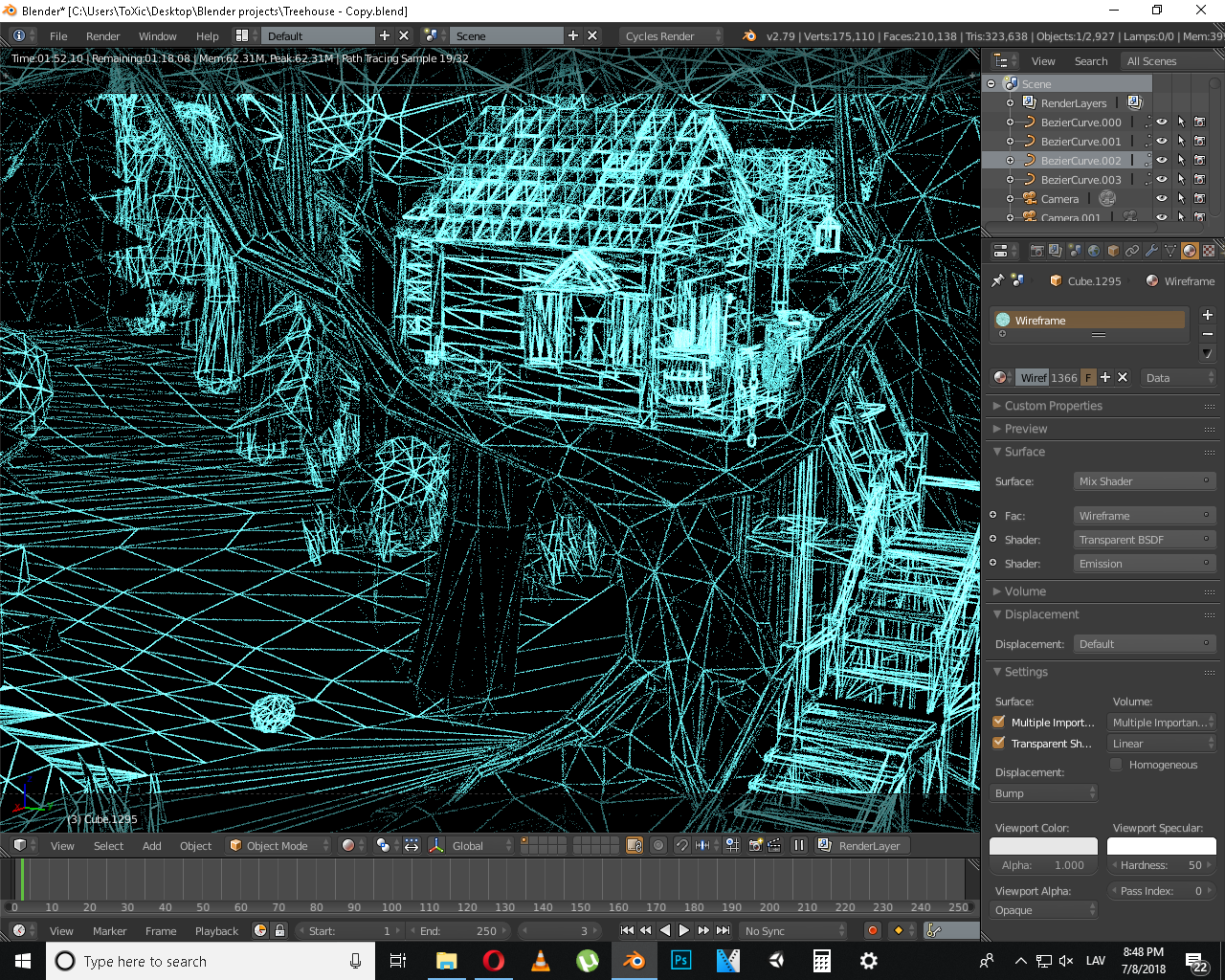Open the File menu
Screen dimensions: 1225x980
[x=58, y=35]
